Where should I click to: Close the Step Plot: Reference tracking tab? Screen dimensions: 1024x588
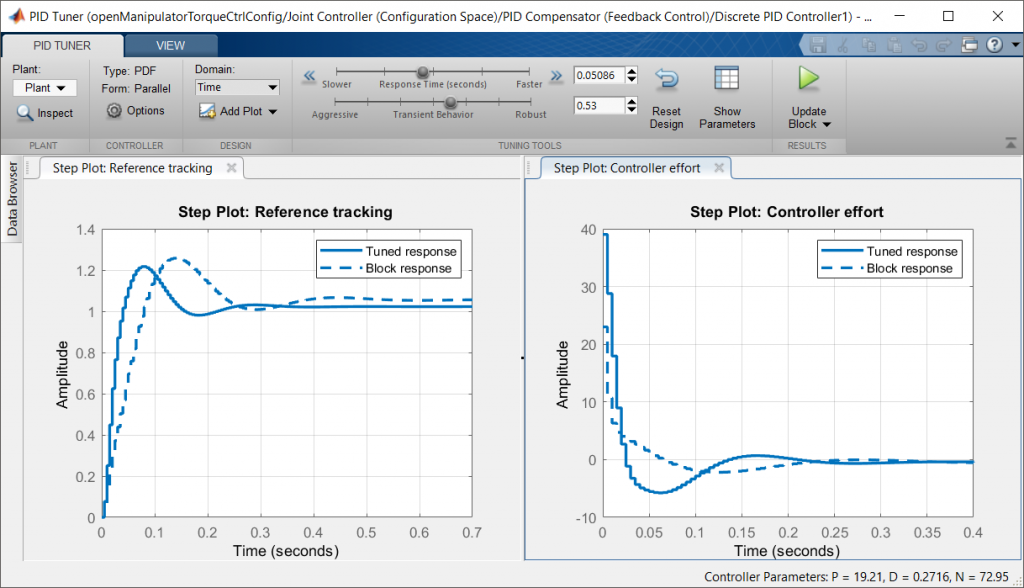tap(231, 168)
